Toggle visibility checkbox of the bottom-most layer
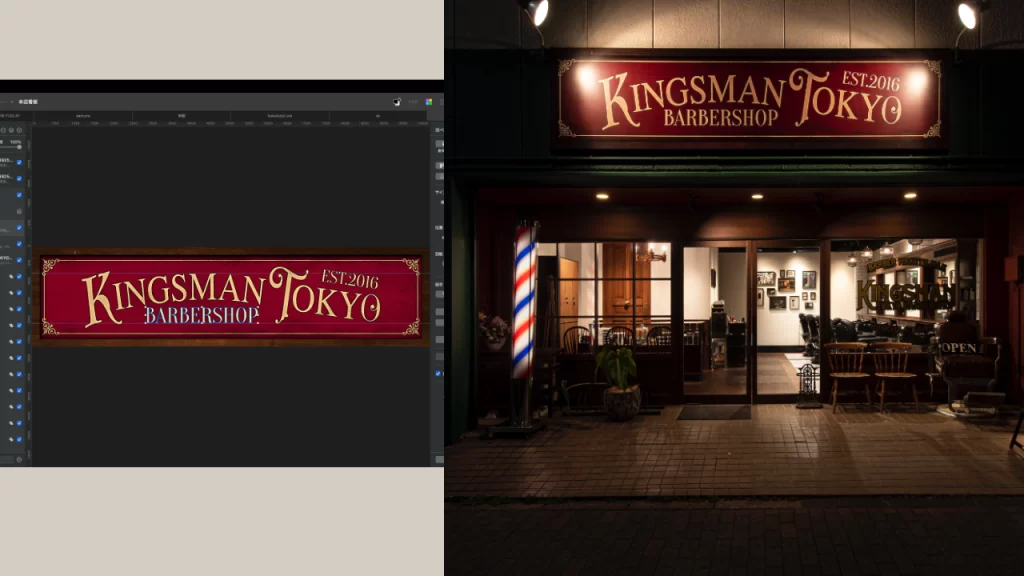The width and height of the screenshot is (1024, 576). tap(19, 438)
